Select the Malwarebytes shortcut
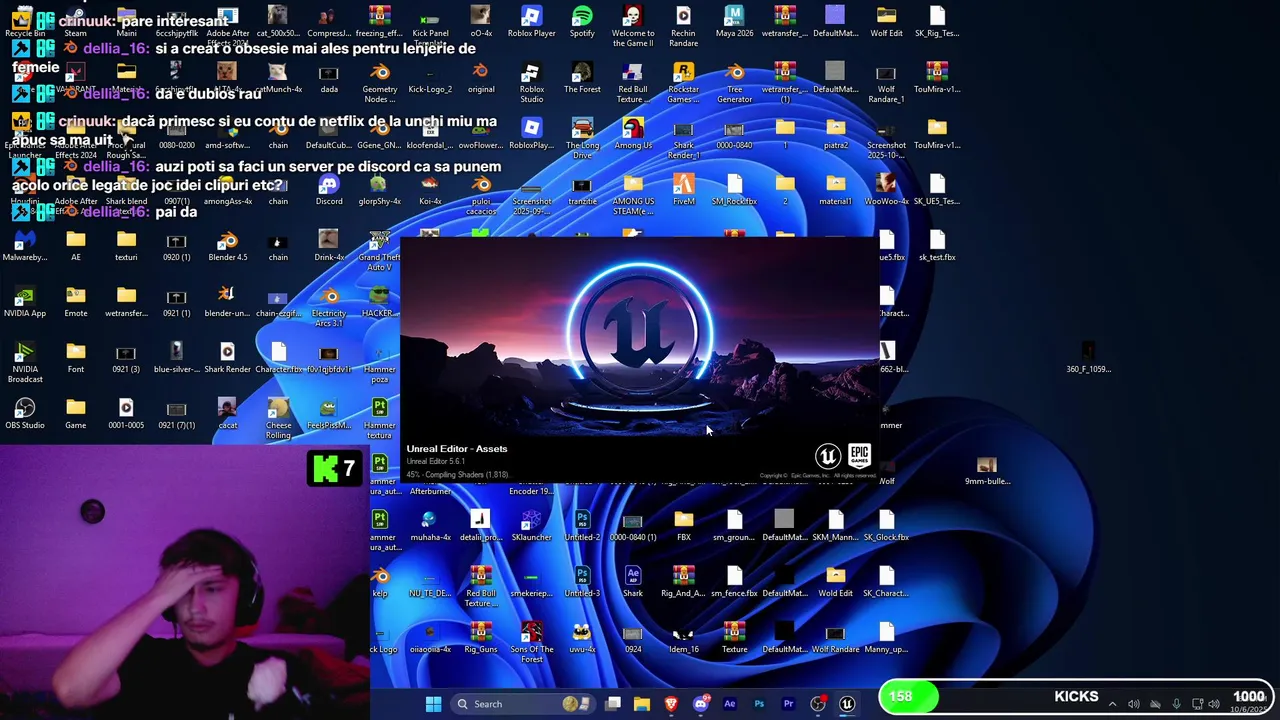The image size is (1280, 720). pyautogui.click(x=25, y=246)
